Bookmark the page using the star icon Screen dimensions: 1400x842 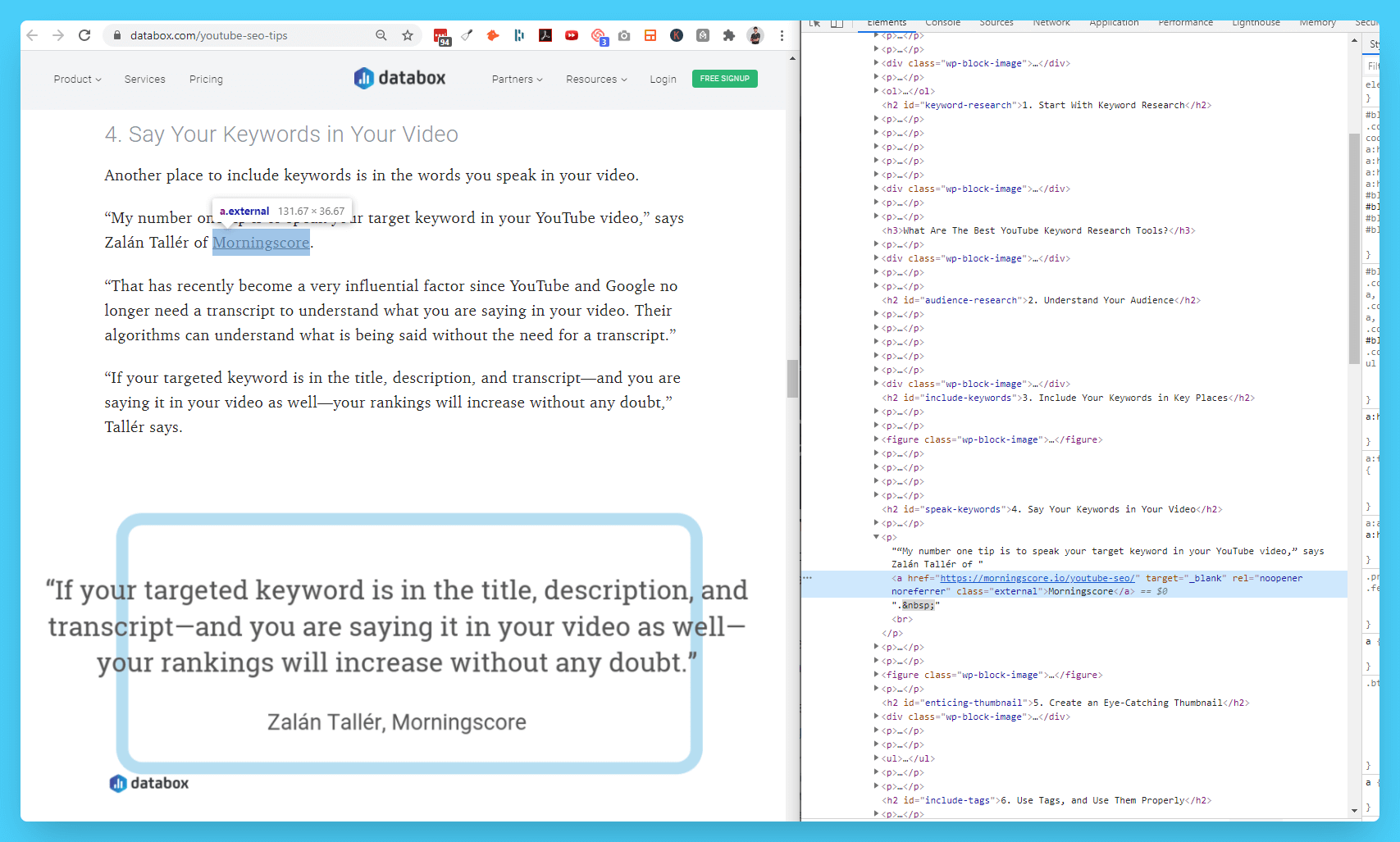pos(408,35)
